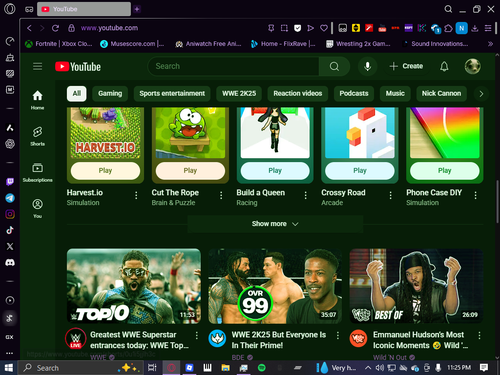
Task: Open the Phone Case DIY three-dot options menu
Action: [475, 195]
